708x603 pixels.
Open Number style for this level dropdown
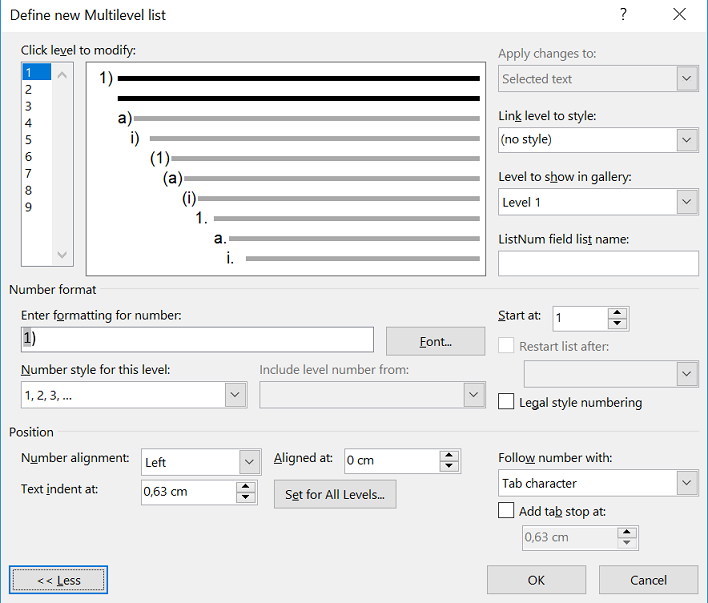click(235, 396)
